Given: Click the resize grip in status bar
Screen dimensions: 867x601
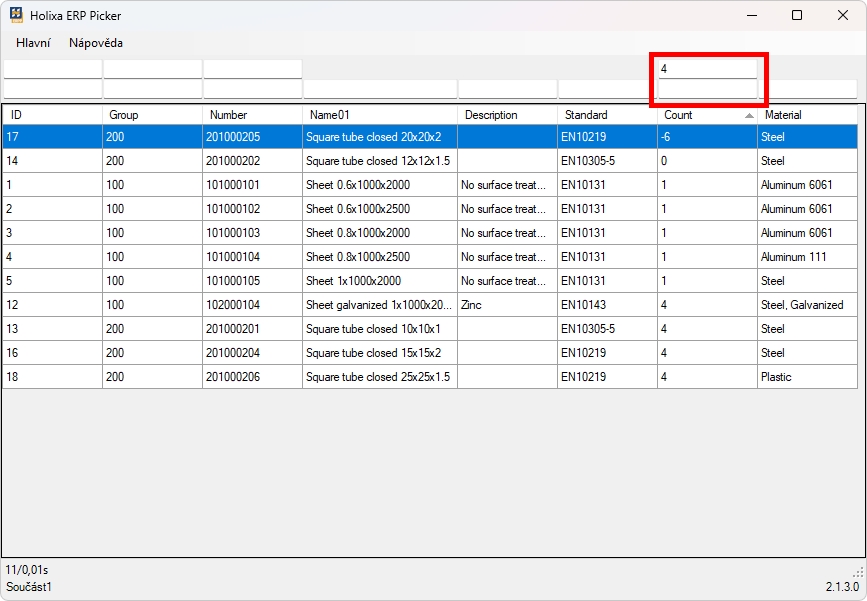Looking at the screenshot, I should (857, 571).
